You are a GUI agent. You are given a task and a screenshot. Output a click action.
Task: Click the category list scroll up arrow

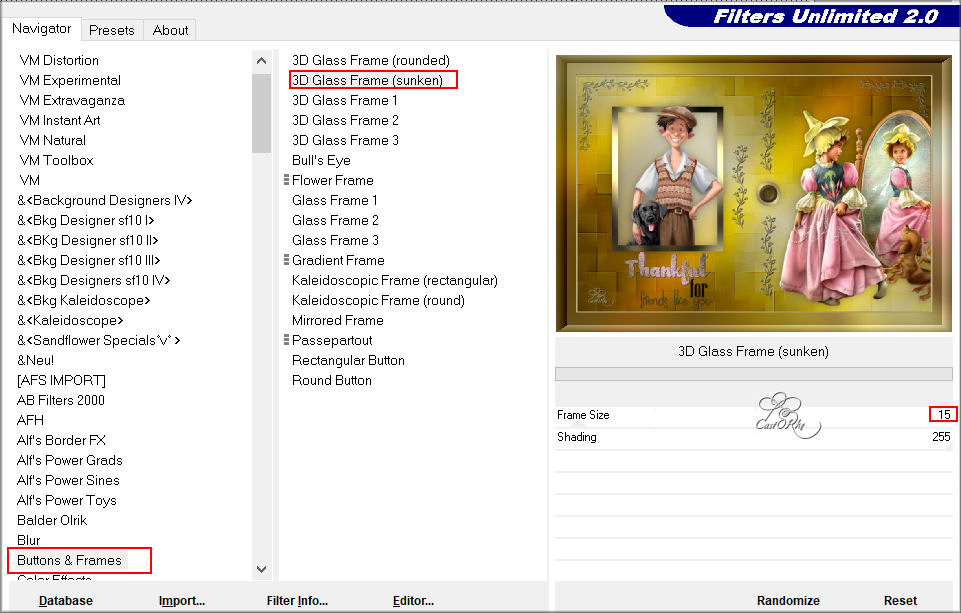[x=262, y=61]
